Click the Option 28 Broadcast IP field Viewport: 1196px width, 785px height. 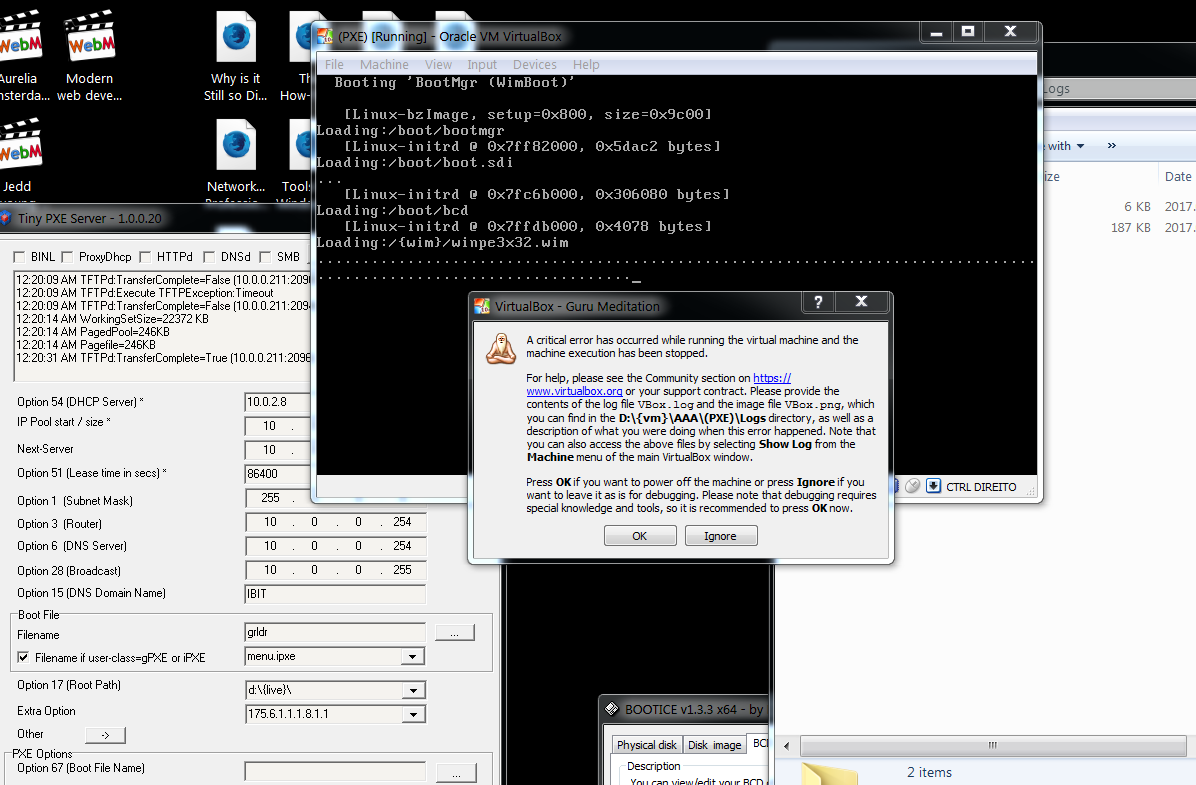coord(336,570)
